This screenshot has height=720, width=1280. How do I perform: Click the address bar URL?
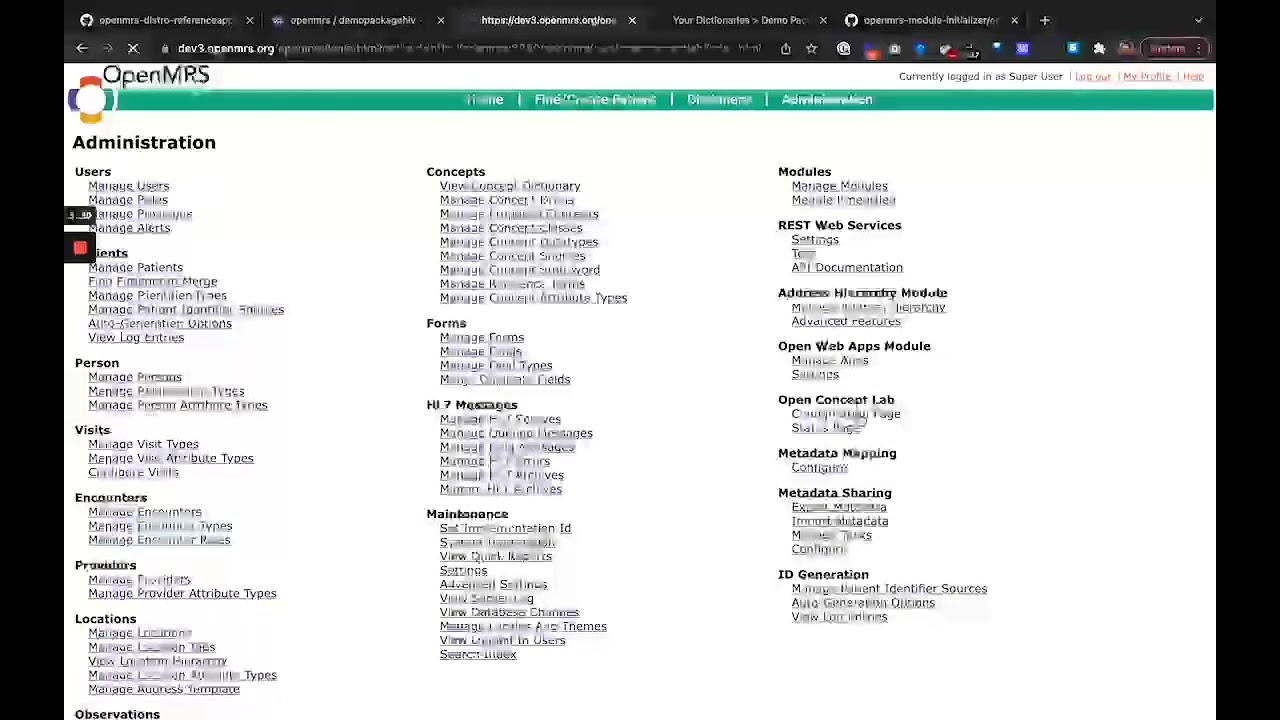(469, 48)
